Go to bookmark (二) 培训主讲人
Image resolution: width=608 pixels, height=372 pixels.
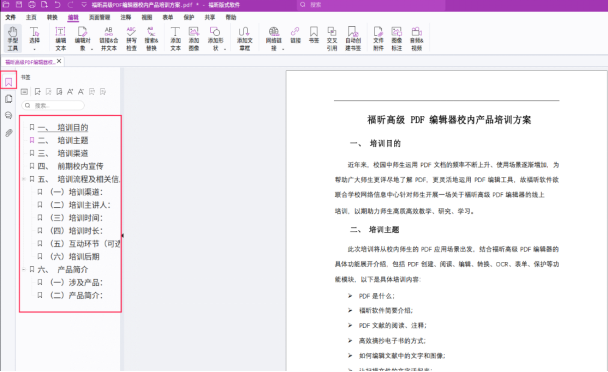80,205
